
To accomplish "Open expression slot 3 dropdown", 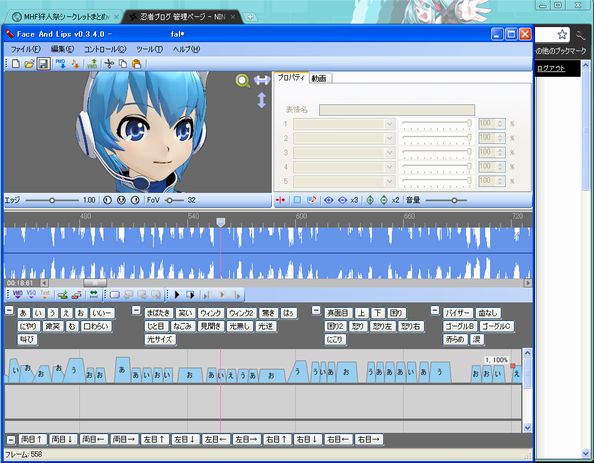I will coord(389,153).
